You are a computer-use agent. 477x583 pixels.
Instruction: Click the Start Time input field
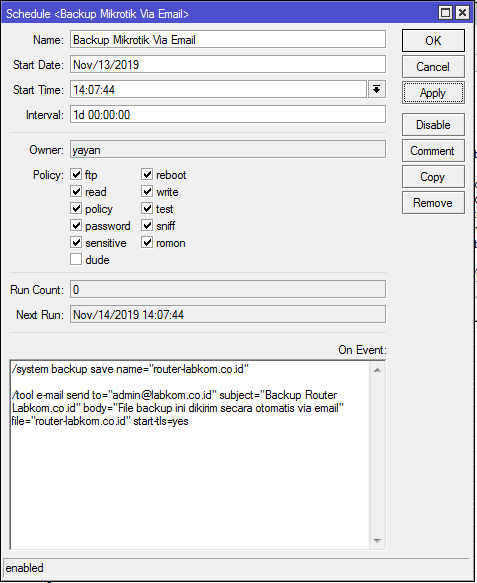(218, 89)
